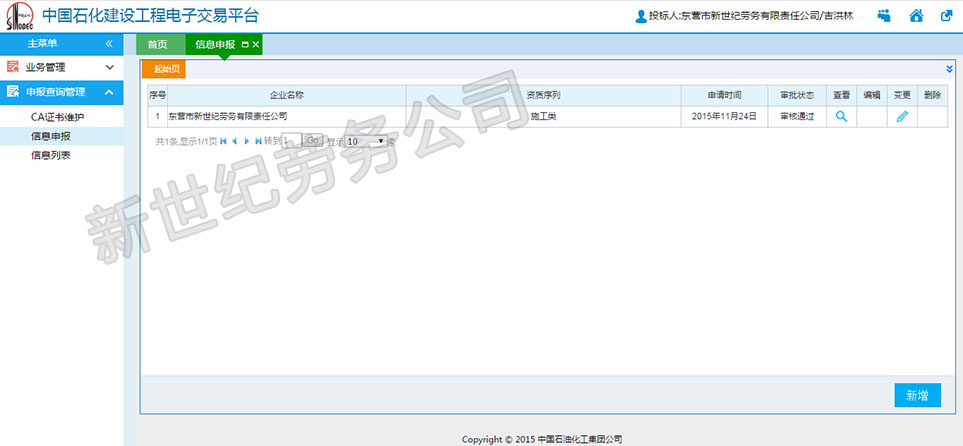The width and height of the screenshot is (963, 446).
Task: Collapse main menu with double-chevron icon
Action: tap(109, 44)
